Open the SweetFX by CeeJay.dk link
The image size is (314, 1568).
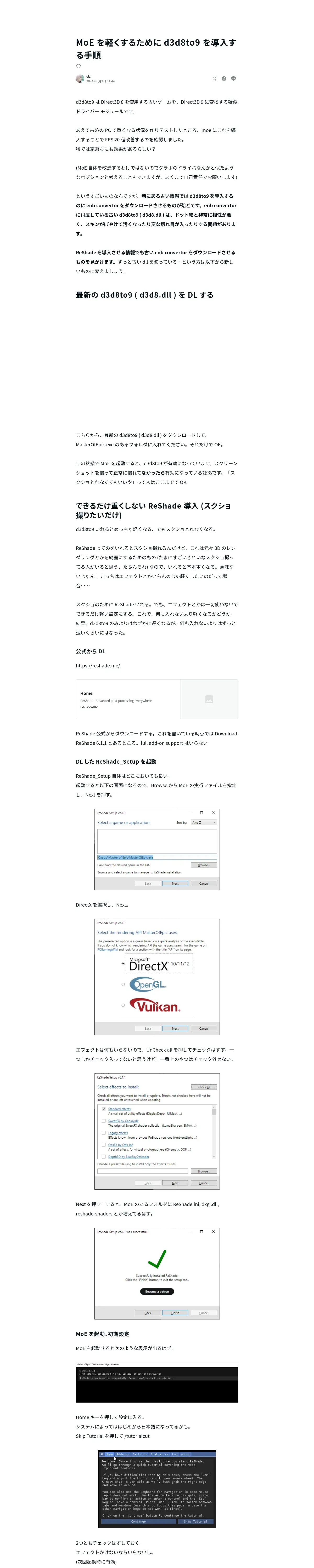(x=123, y=1121)
